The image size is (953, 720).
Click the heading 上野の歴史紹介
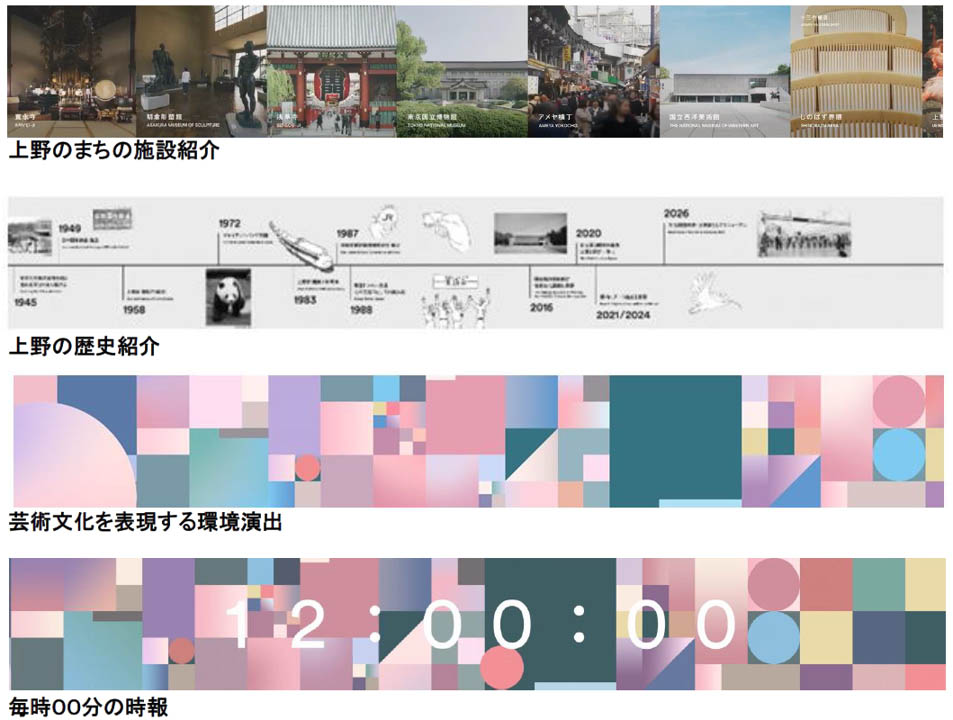click(x=84, y=346)
